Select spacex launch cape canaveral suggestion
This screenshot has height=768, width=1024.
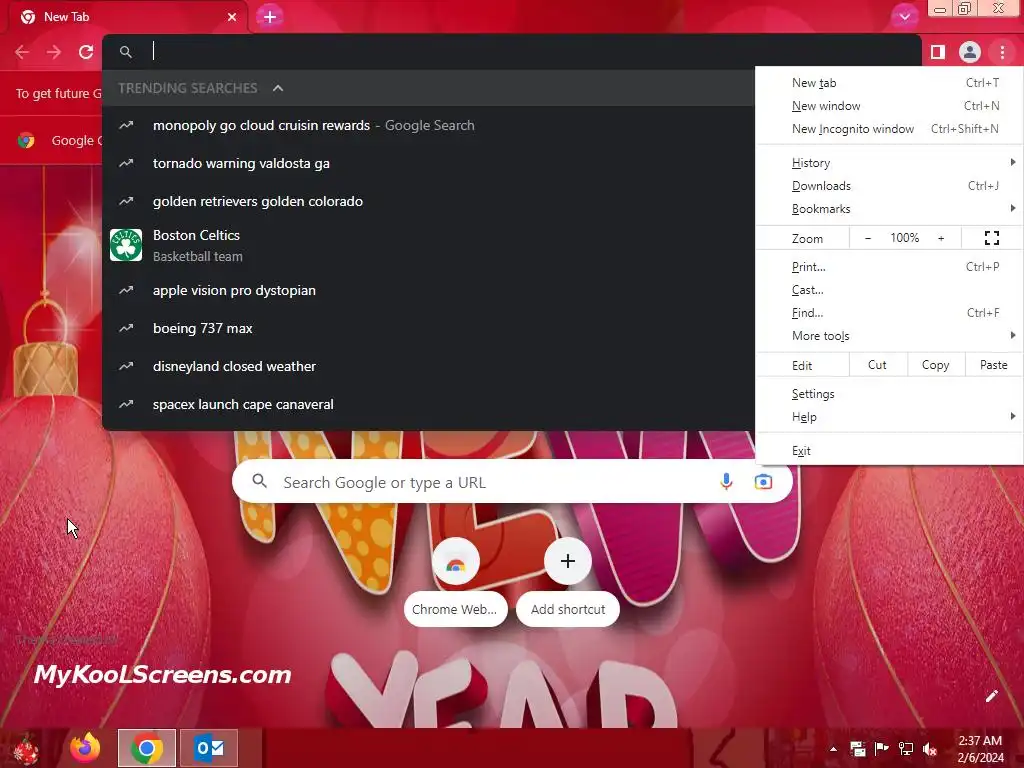click(428, 404)
